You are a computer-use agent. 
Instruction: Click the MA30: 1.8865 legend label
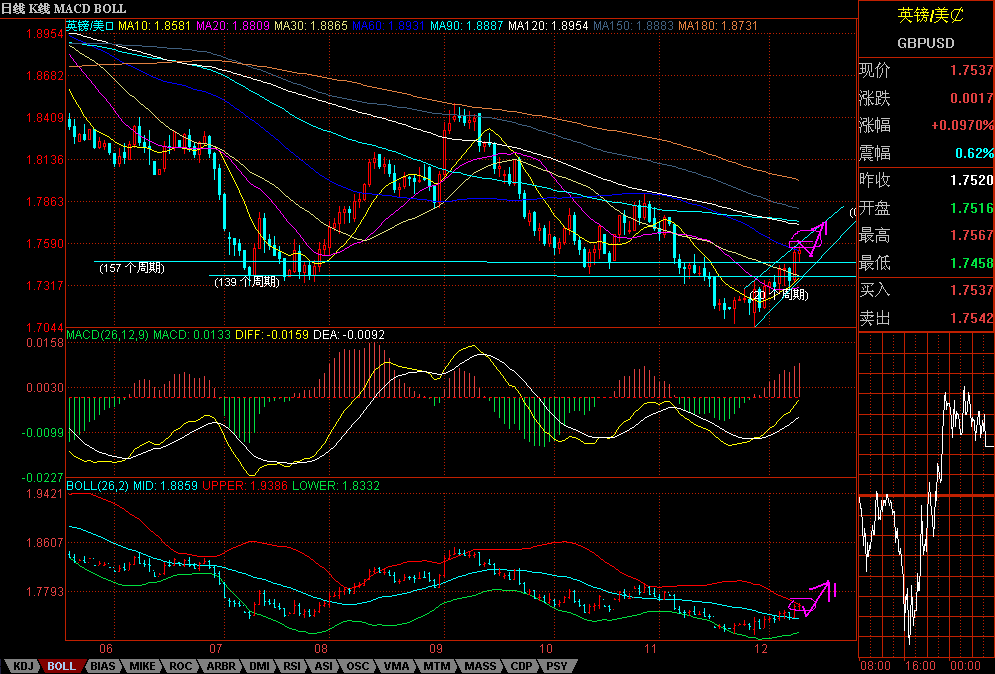pyautogui.click(x=311, y=26)
